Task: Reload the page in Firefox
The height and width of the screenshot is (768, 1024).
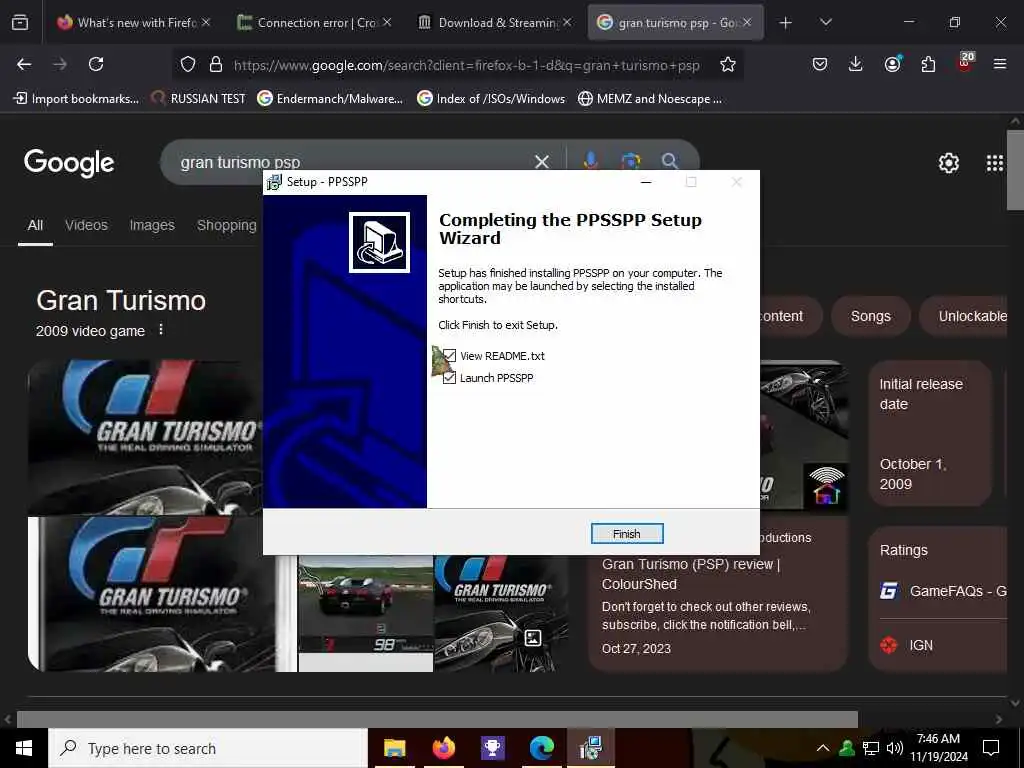Action: [x=96, y=64]
